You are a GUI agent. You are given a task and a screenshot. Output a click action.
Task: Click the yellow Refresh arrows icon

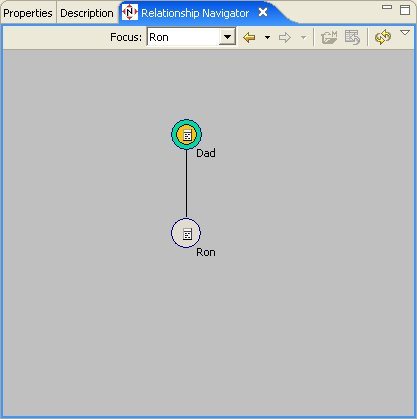click(383, 37)
